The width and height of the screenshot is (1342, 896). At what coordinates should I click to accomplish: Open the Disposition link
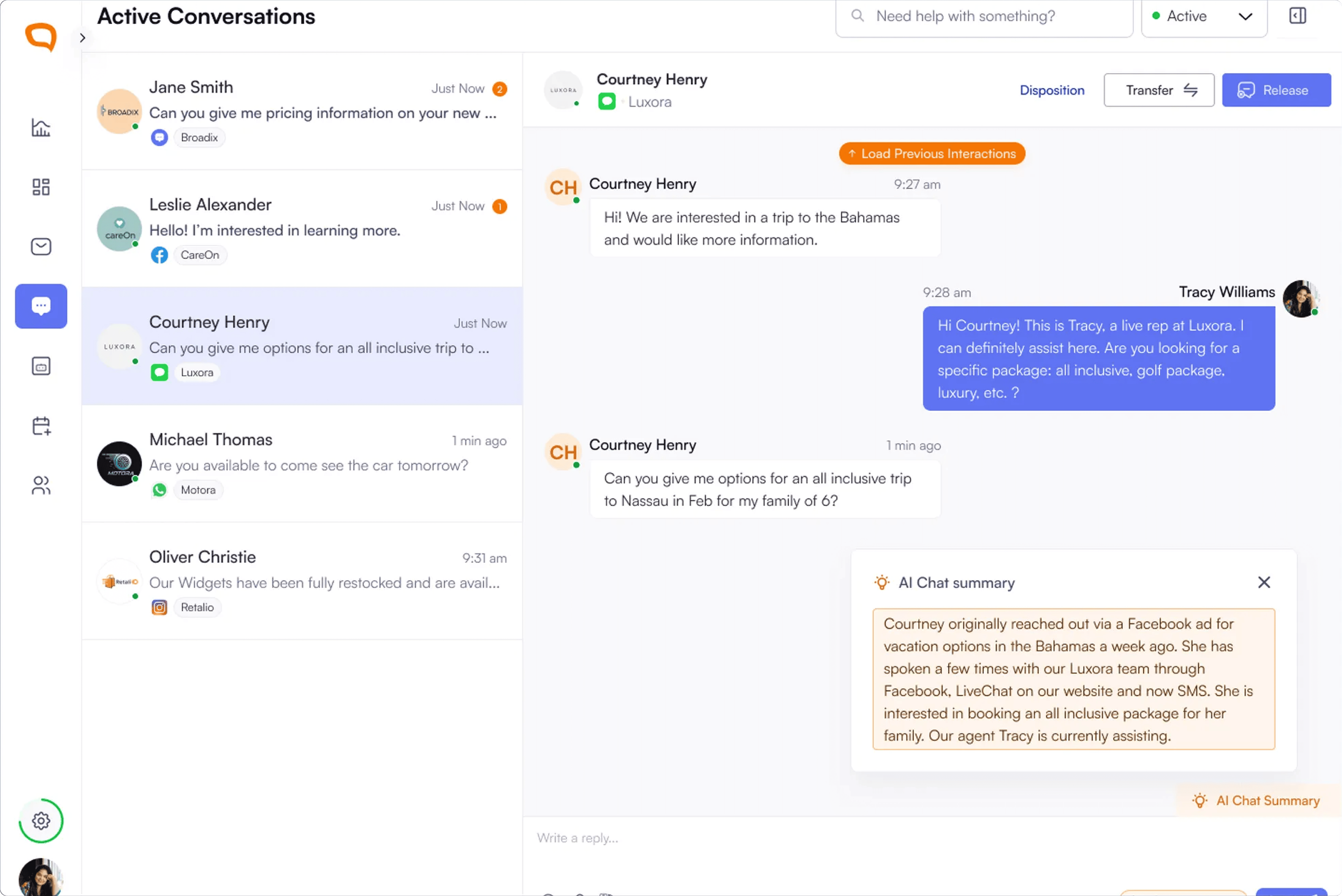point(1052,90)
